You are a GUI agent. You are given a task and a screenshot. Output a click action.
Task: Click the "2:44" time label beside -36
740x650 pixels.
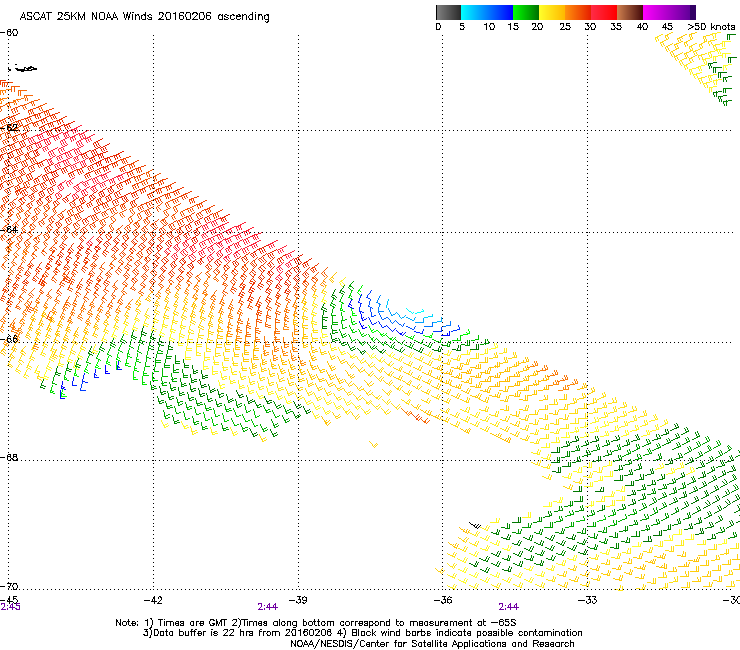(508, 607)
